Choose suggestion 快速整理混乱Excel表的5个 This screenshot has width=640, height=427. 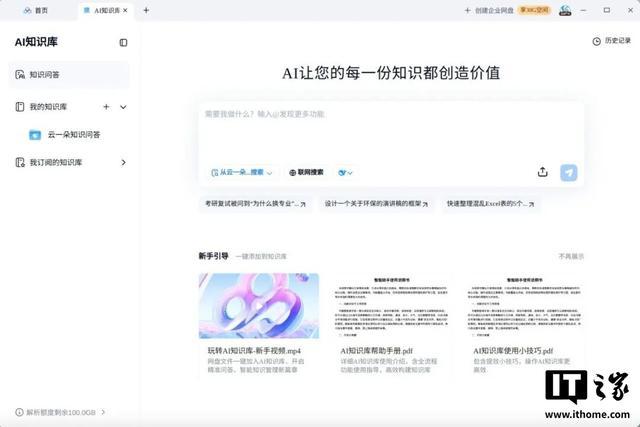pos(490,203)
